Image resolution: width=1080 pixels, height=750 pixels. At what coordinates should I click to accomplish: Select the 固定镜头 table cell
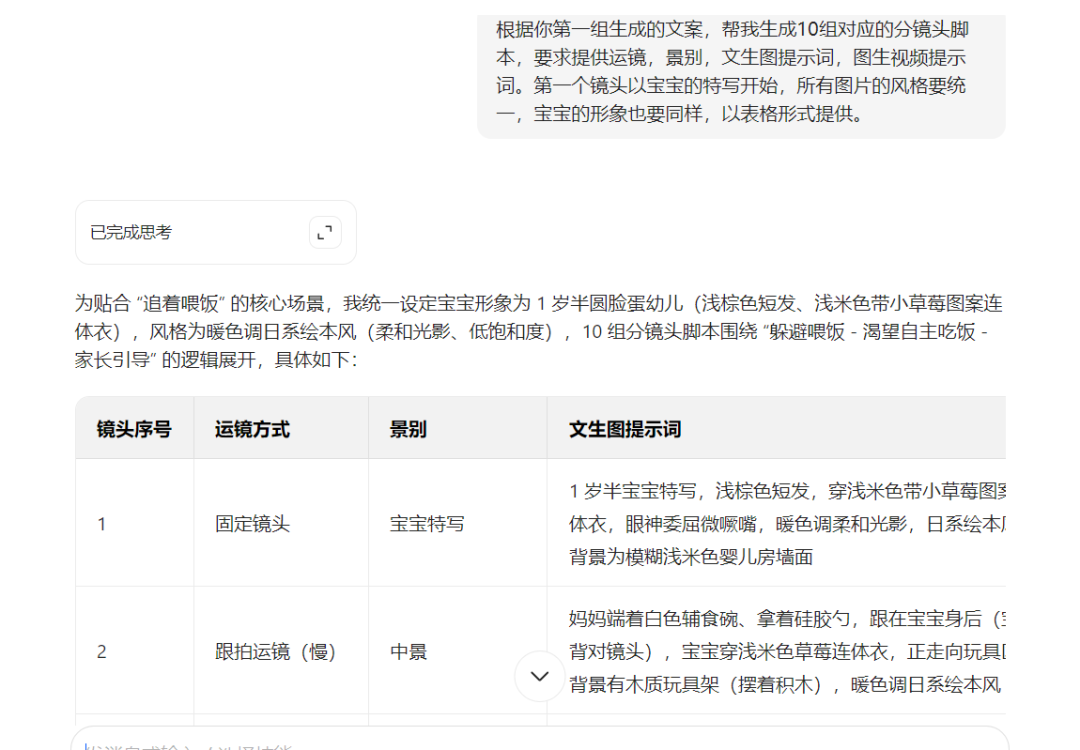(252, 524)
